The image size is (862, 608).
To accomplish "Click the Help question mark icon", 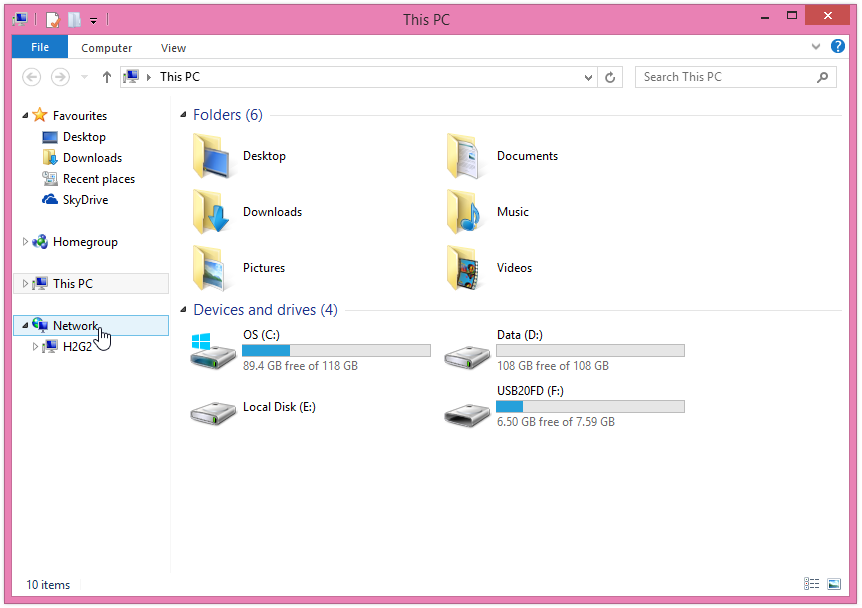I will (838, 46).
